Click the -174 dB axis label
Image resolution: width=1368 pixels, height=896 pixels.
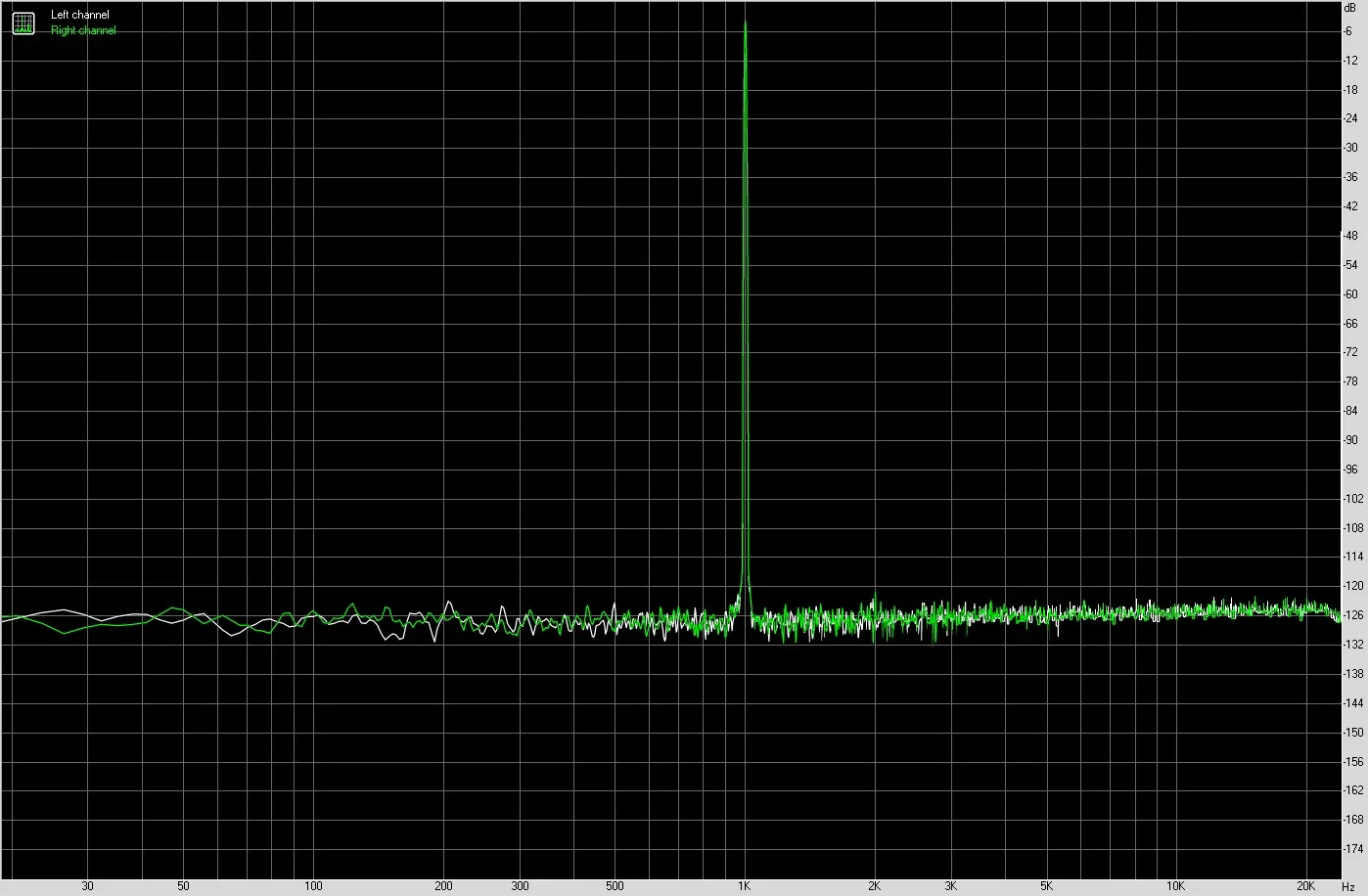pos(1351,848)
